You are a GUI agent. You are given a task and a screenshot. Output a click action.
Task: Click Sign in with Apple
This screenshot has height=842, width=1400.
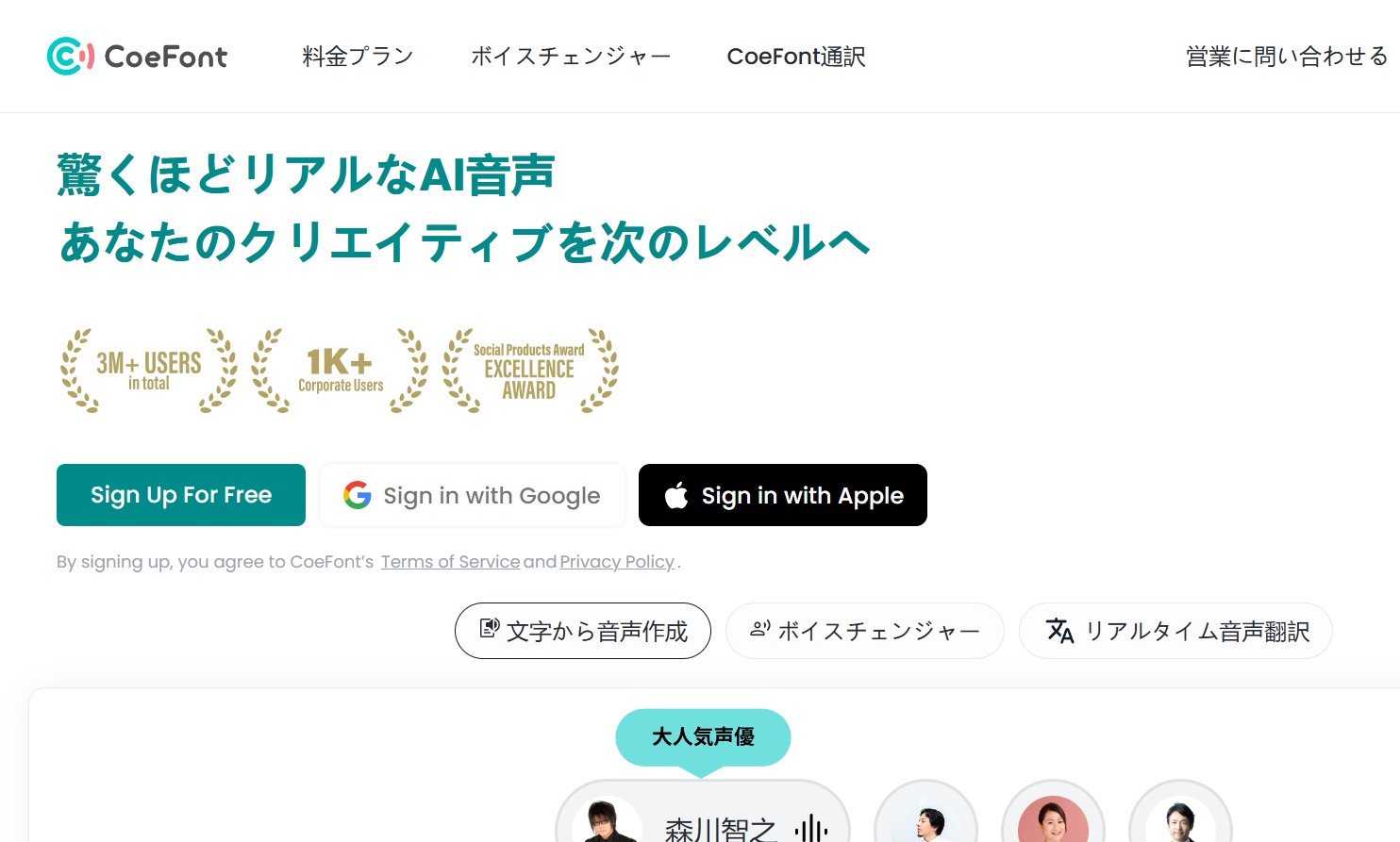pos(783,495)
